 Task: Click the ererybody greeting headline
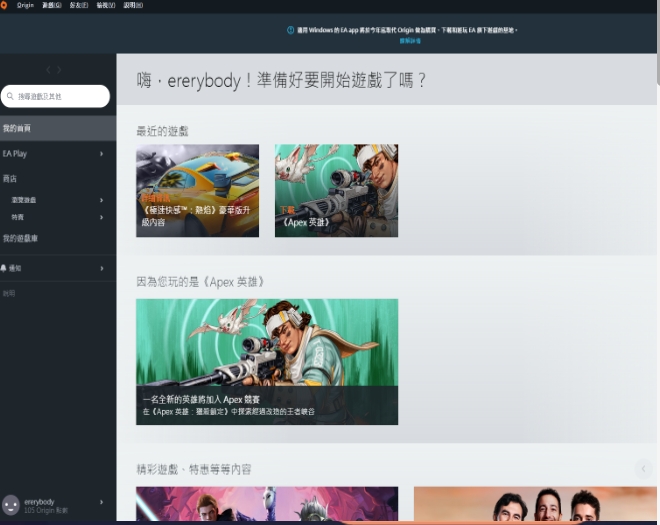[x=281, y=80]
